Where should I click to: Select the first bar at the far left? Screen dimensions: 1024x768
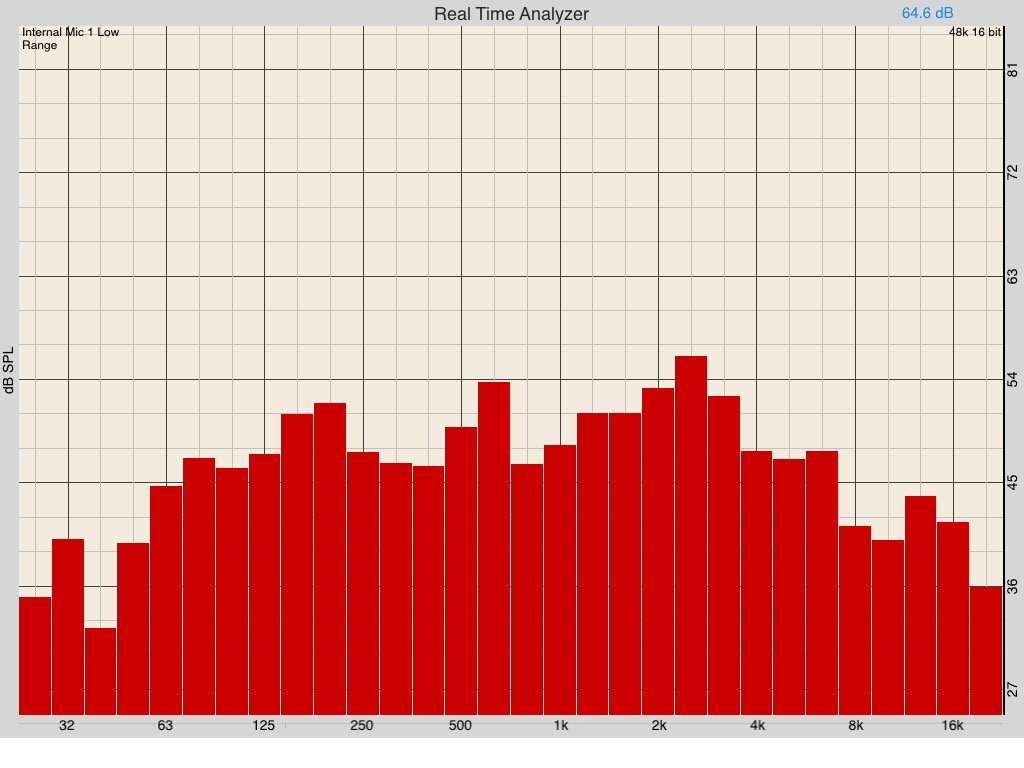pos(35,655)
